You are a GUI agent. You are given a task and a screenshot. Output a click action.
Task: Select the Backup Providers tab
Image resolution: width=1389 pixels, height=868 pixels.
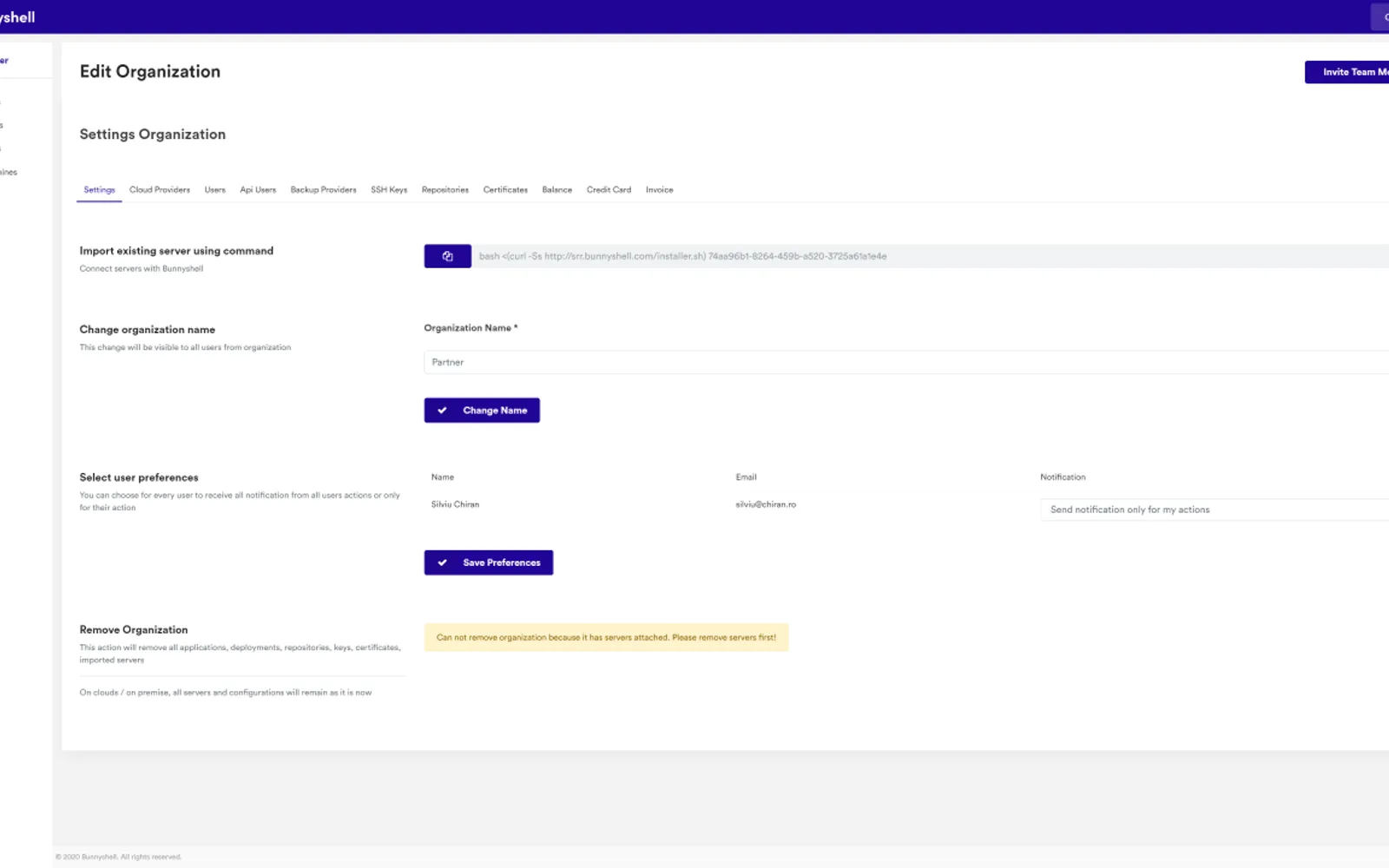323,189
